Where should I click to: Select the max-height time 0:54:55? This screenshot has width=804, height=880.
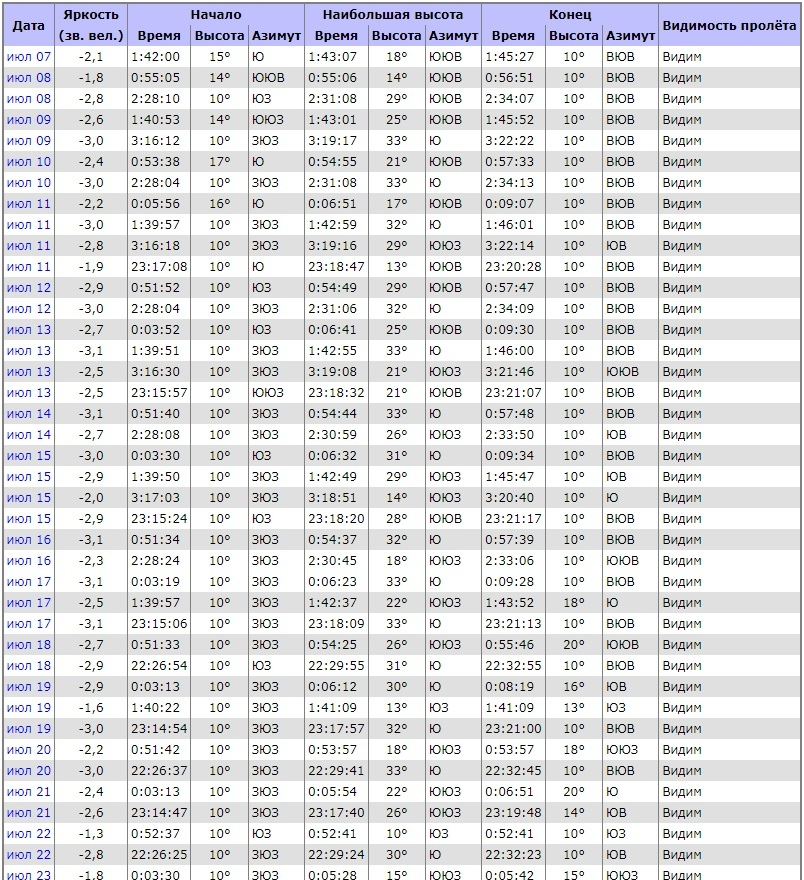coord(332,162)
